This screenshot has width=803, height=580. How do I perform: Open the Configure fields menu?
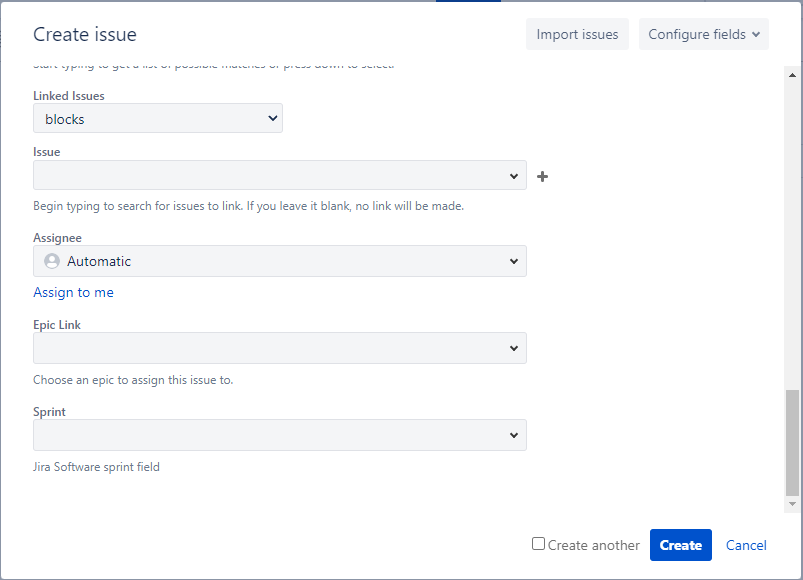click(704, 34)
